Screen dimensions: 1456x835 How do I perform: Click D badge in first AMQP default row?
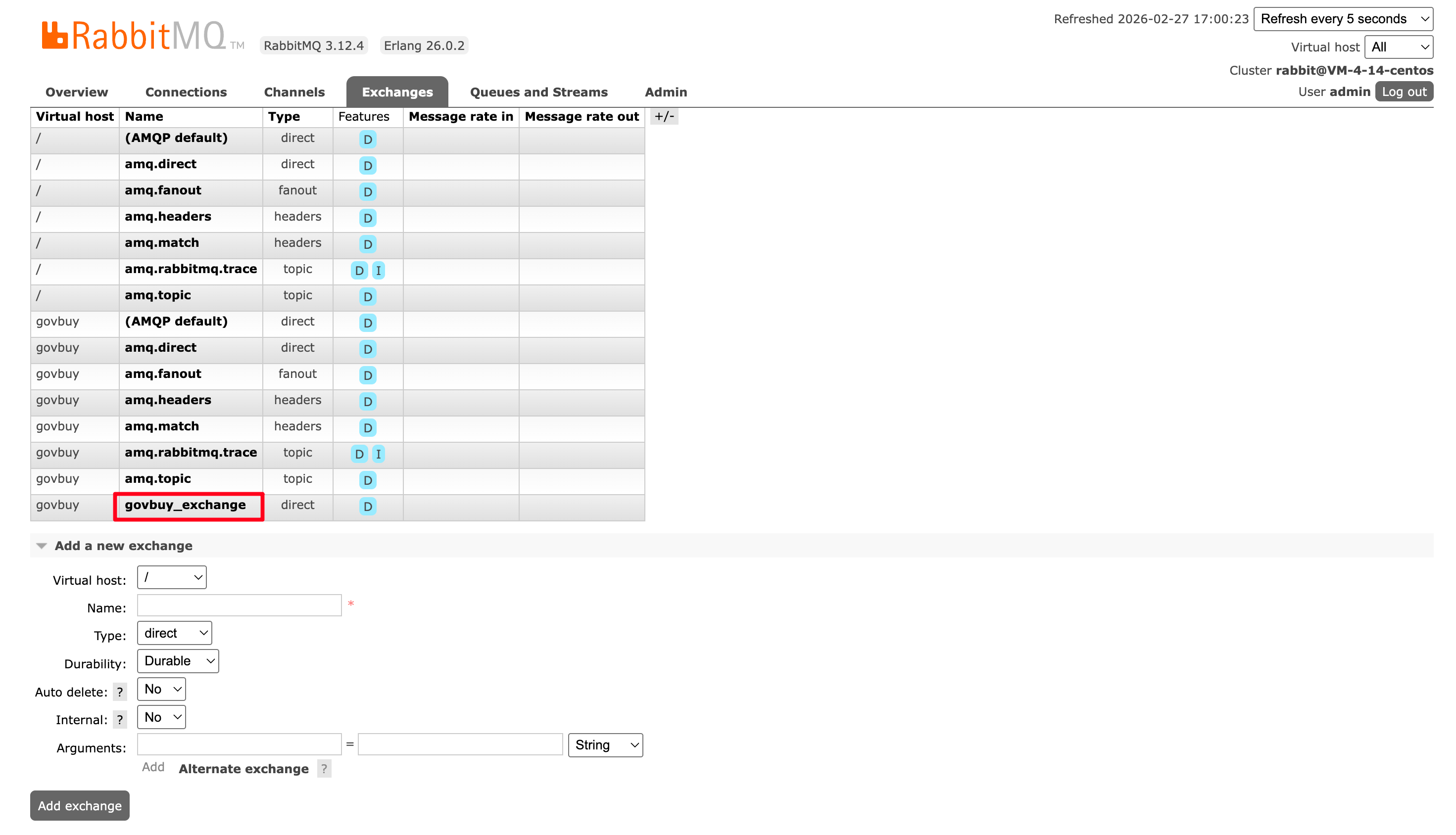coord(367,139)
